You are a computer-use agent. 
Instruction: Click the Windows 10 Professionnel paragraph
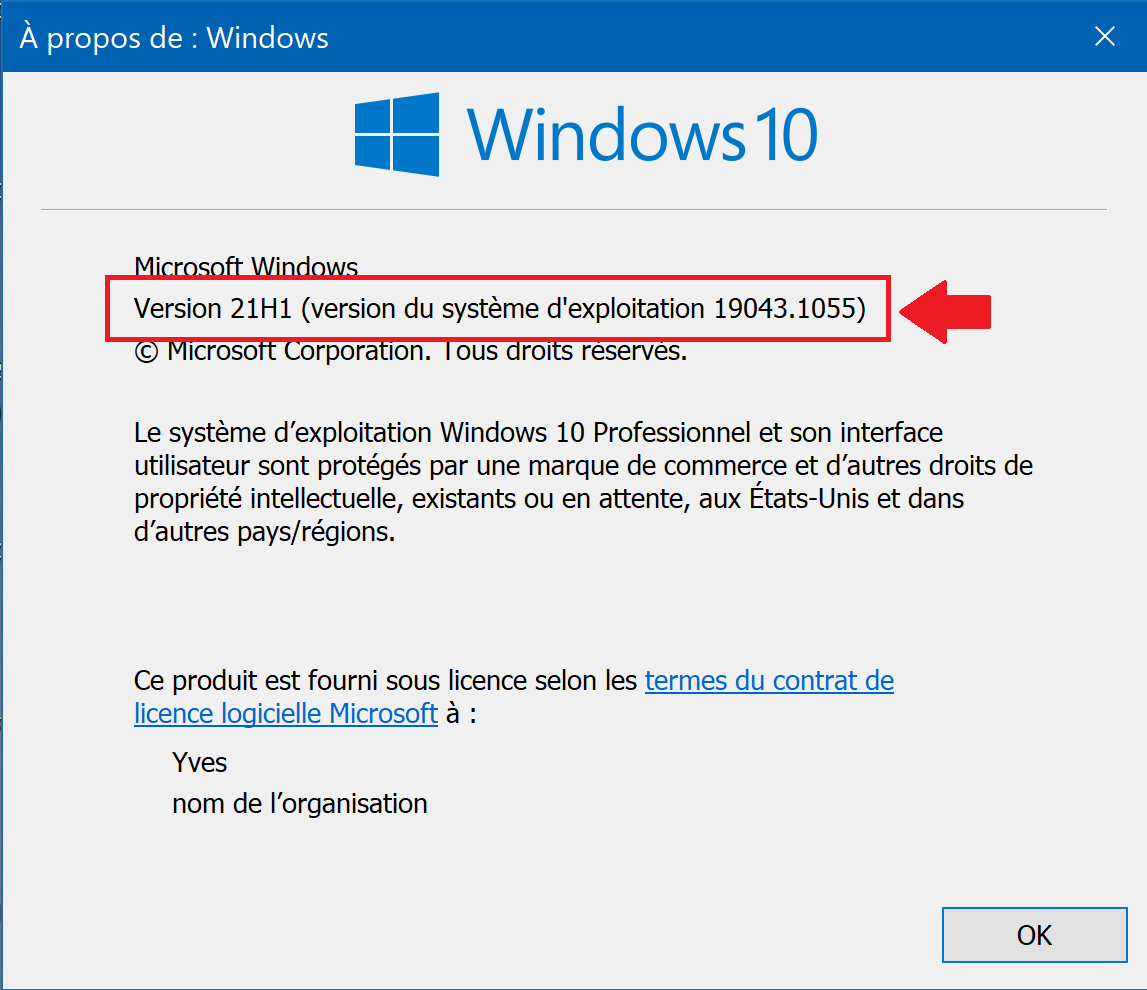pos(583,482)
